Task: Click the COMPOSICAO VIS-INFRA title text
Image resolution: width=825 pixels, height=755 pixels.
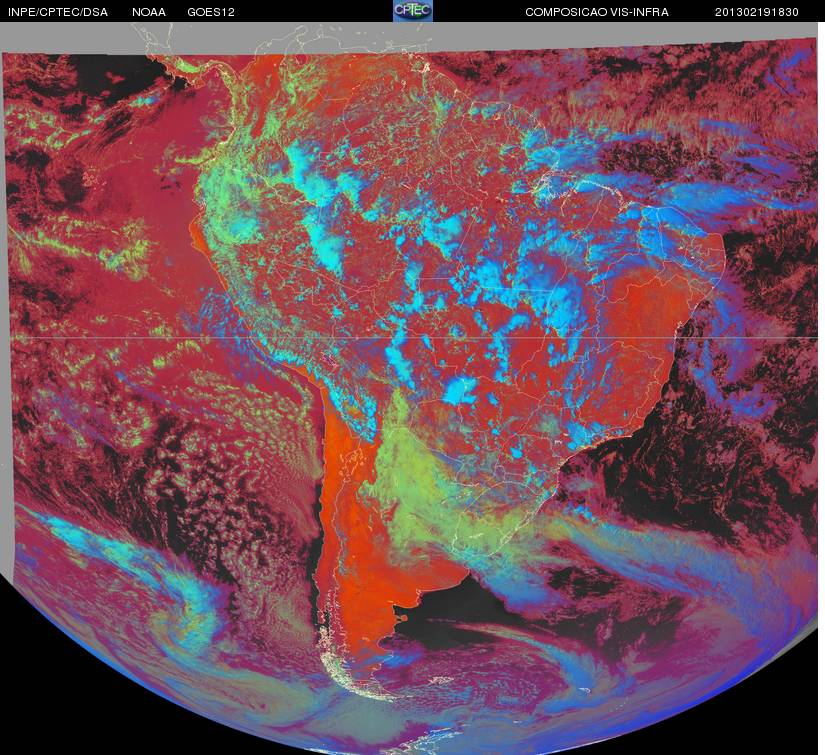Action: 597,12
